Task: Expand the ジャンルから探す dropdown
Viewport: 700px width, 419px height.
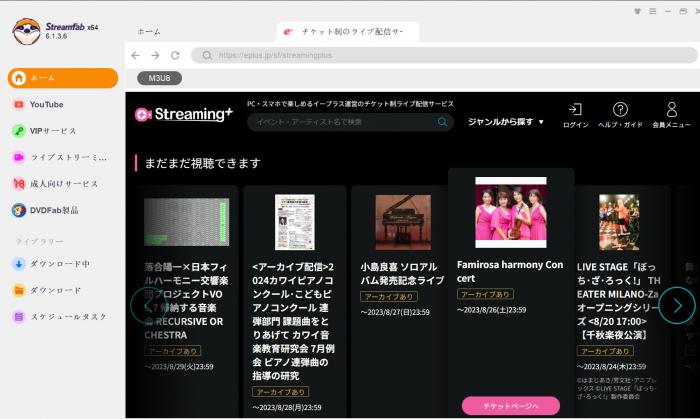Action: tap(505, 121)
